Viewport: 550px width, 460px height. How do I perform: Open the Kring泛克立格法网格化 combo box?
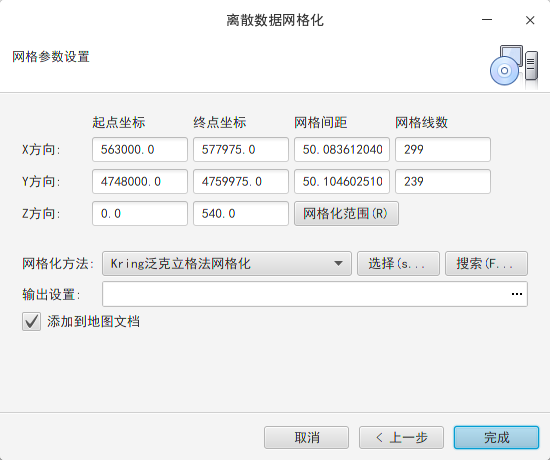click(227, 264)
